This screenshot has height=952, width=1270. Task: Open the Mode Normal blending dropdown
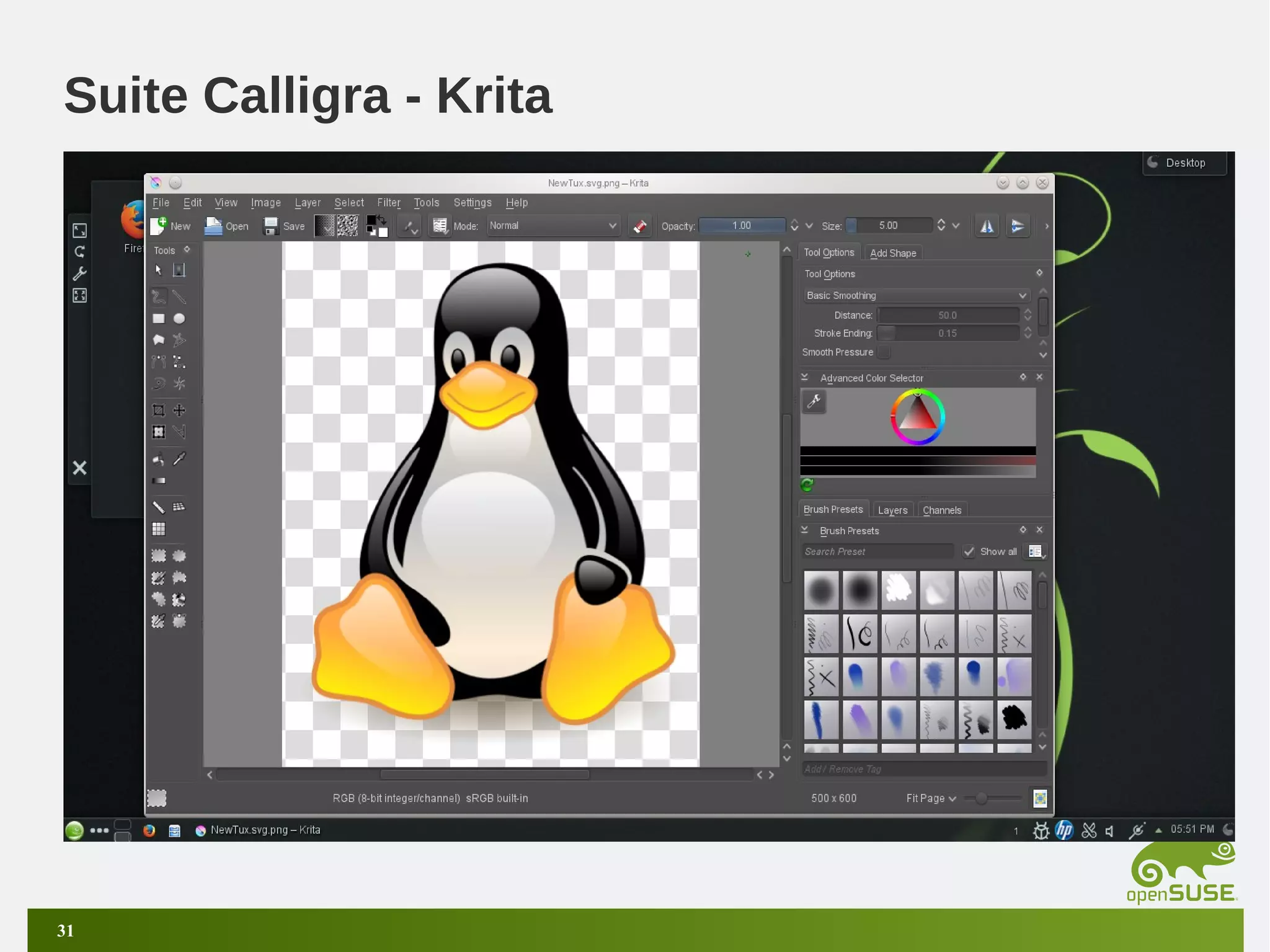(x=553, y=226)
